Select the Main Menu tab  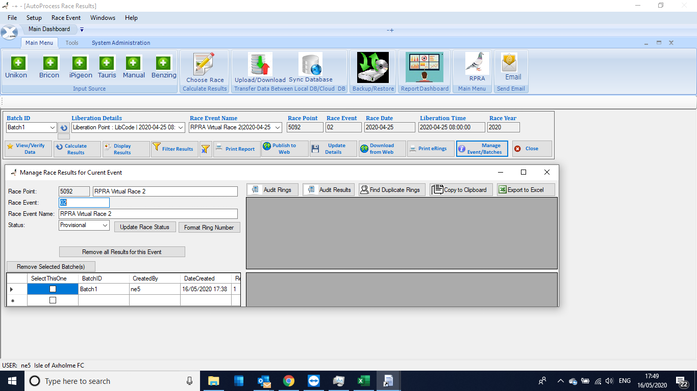coord(39,43)
